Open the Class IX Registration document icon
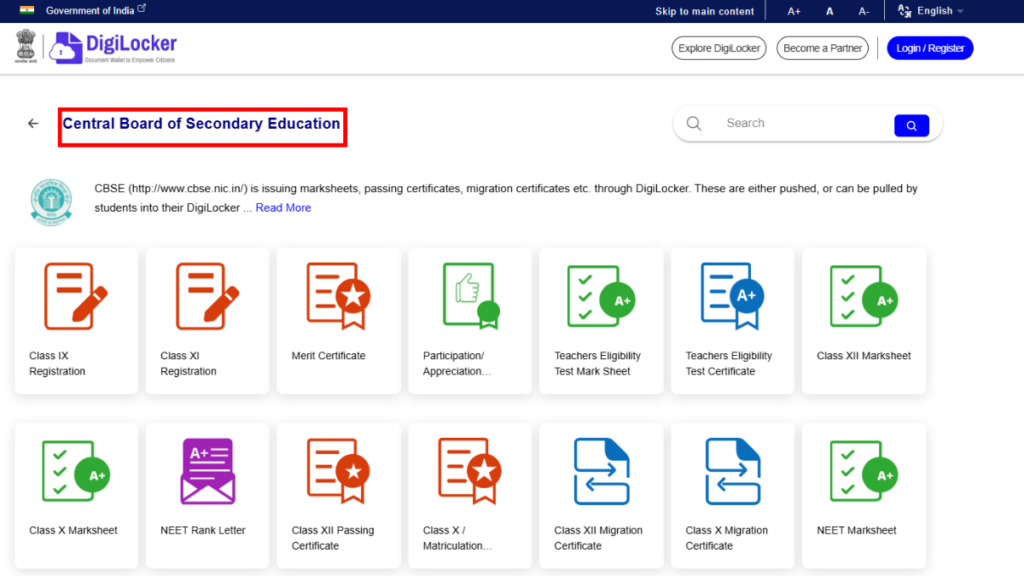Image resolution: width=1024 pixels, height=576 pixels. point(76,296)
